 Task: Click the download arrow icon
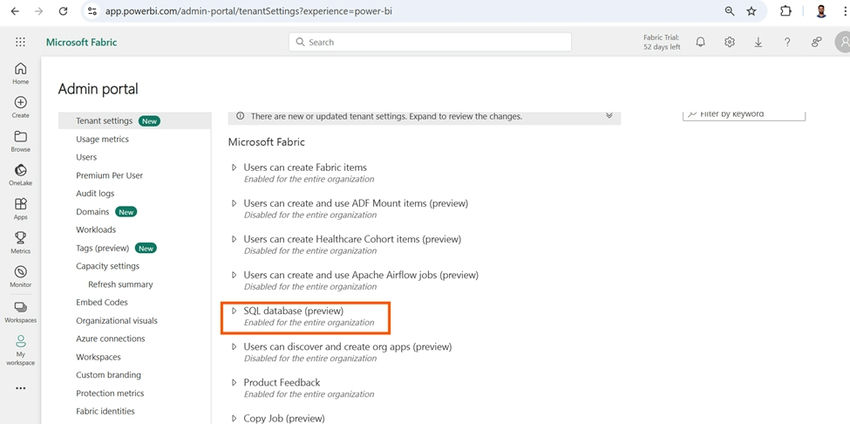tap(758, 42)
